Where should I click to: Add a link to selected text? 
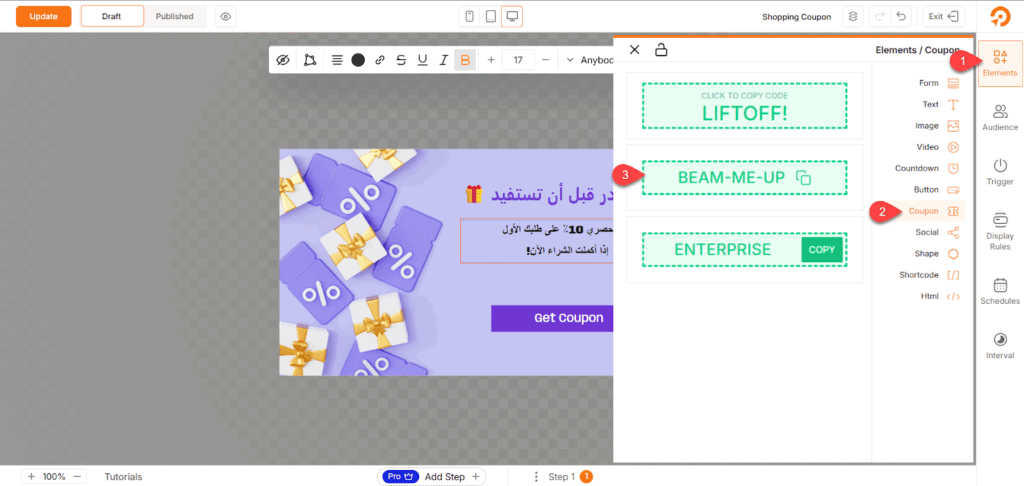tap(379, 60)
